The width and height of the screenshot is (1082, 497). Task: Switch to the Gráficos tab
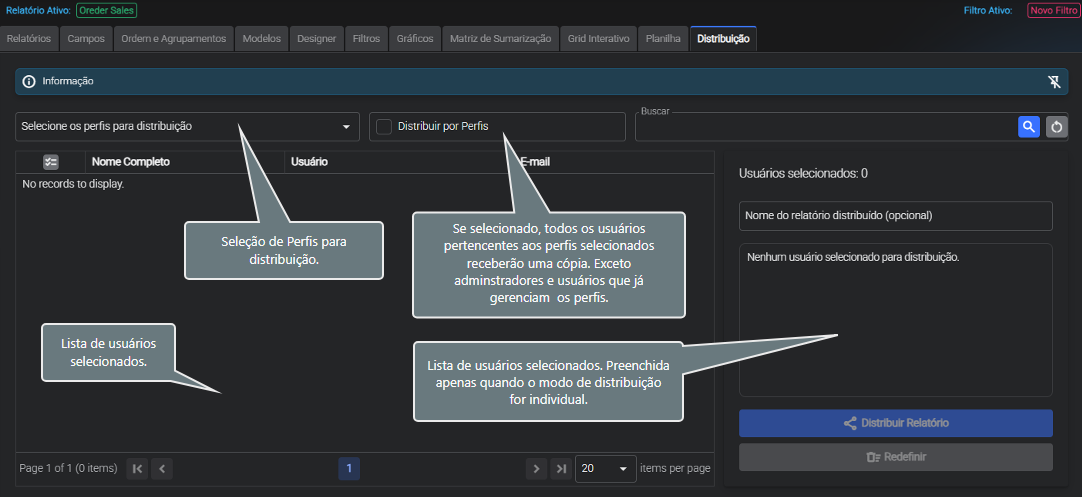[415, 39]
